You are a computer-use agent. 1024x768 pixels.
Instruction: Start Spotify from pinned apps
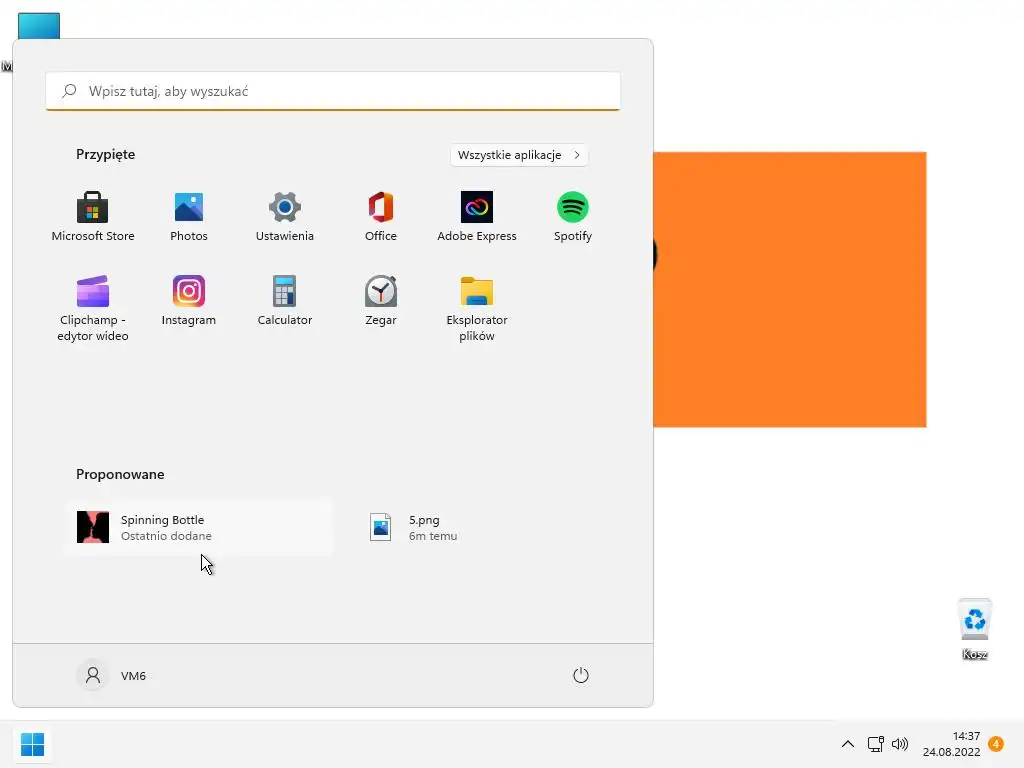tap(573, 217)
